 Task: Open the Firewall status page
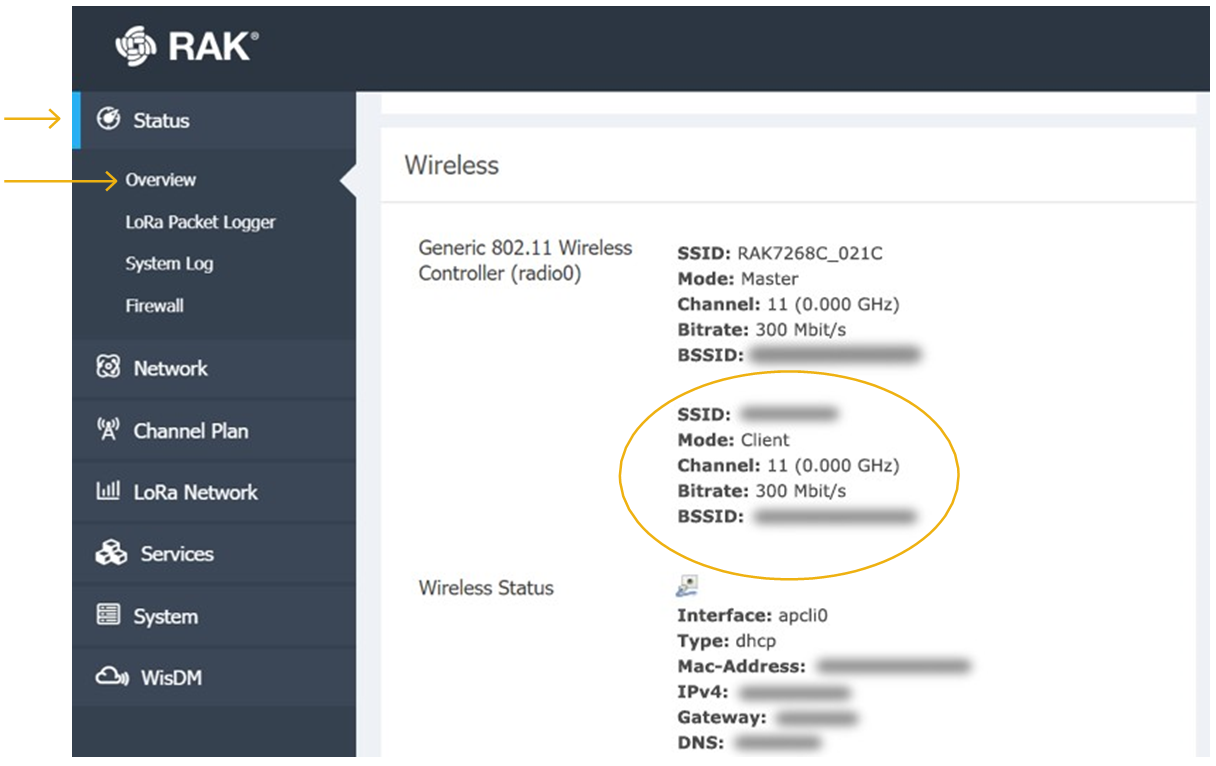pos(154,306)
